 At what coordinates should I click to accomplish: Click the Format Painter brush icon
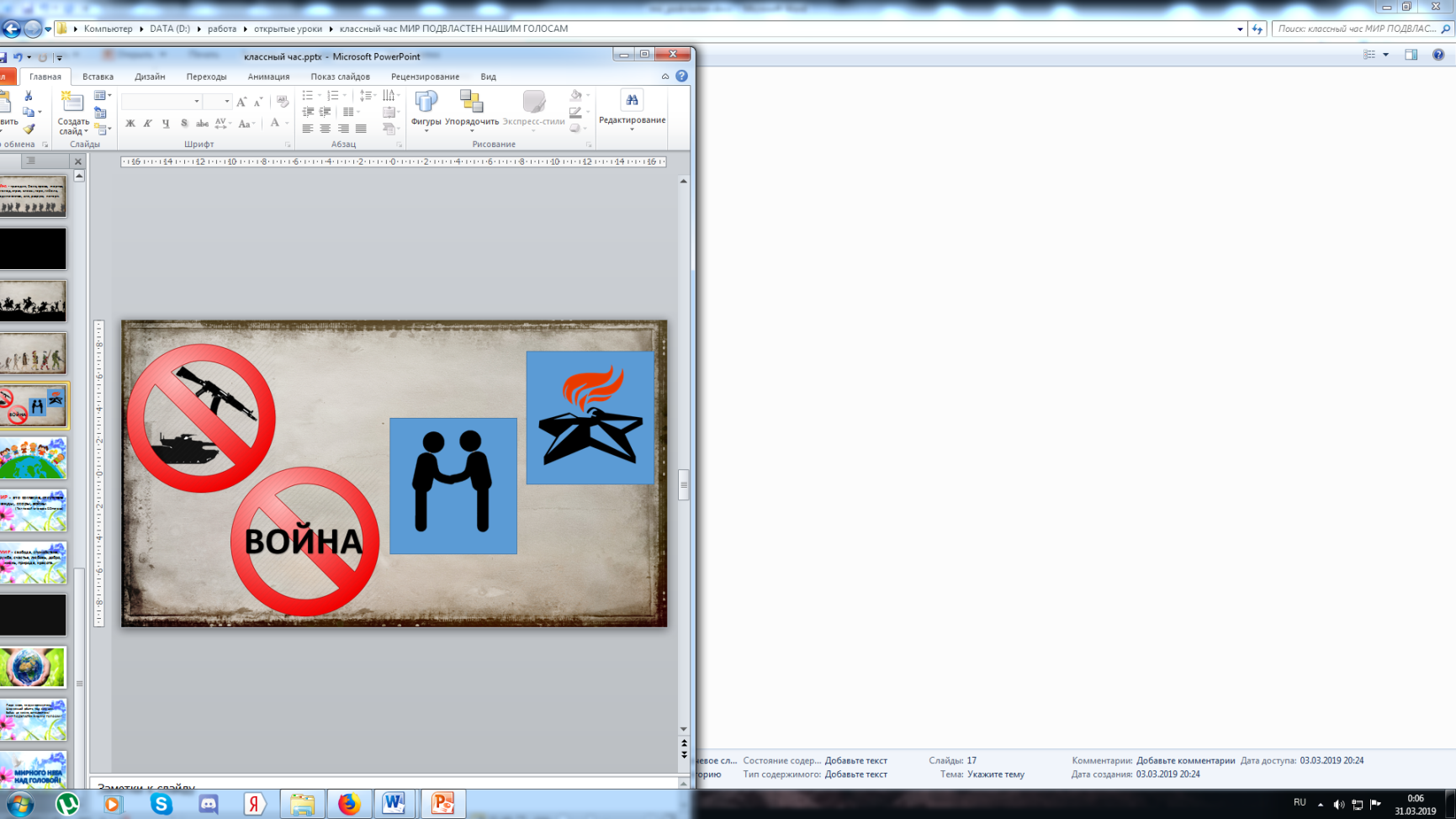click(x=29, y=129)
